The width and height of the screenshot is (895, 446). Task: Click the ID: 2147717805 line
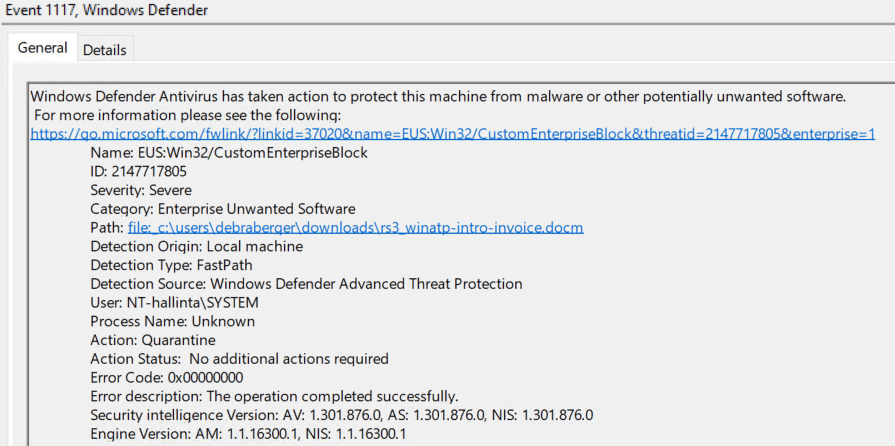[138, 172]
